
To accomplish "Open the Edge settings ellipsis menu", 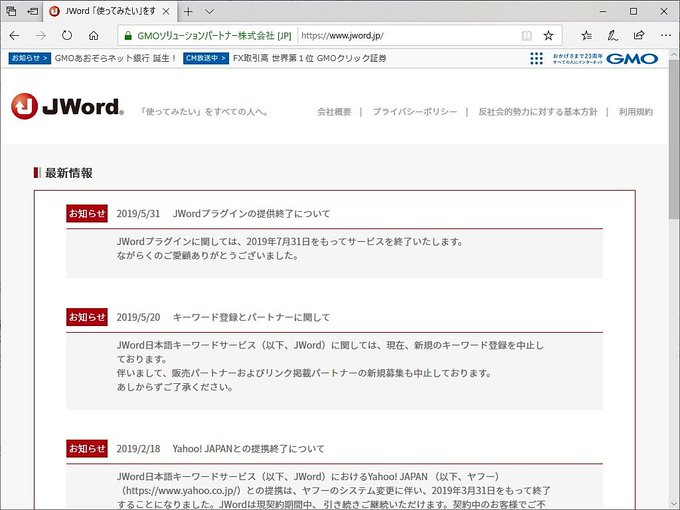I will pos(666,36).
